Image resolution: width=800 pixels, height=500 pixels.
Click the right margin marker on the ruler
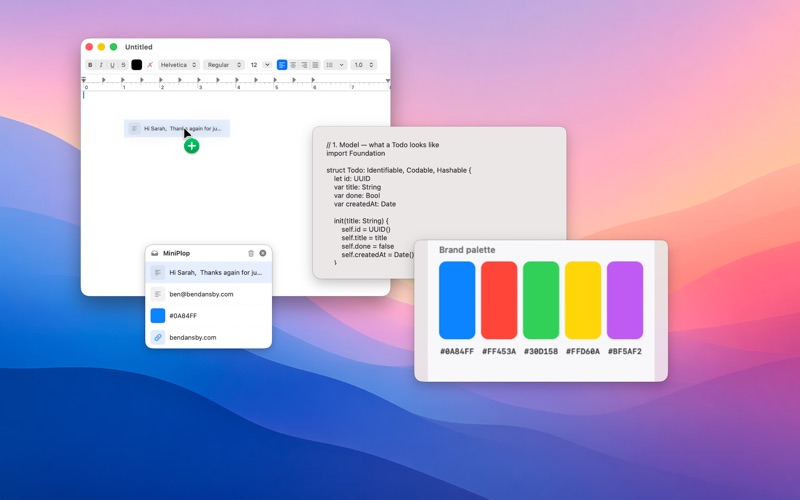388,81
